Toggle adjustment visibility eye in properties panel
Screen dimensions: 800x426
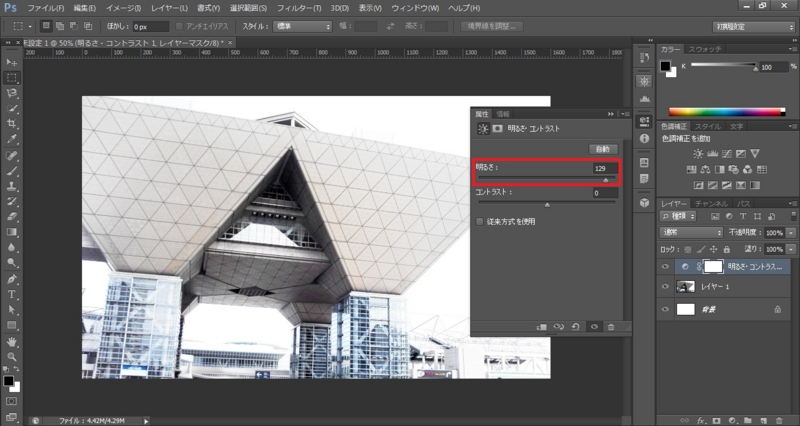coord(594,327)
